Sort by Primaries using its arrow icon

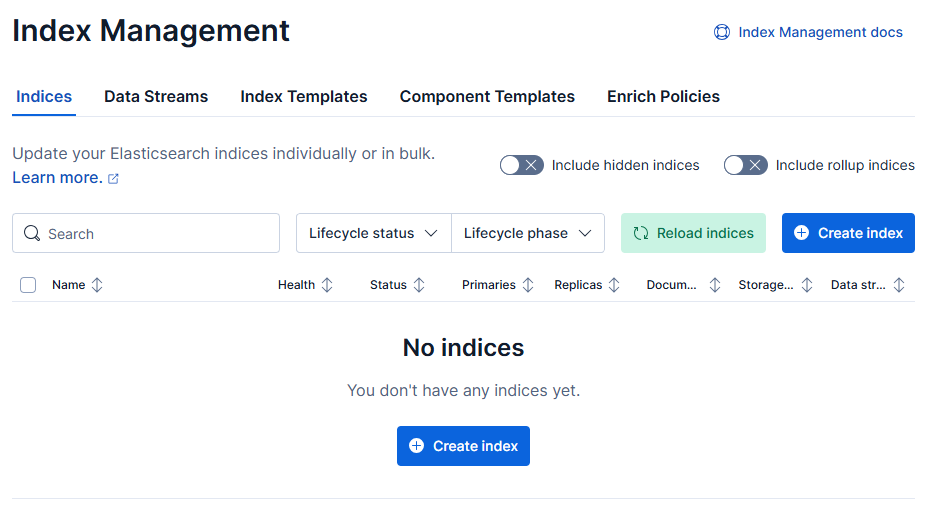tap(528, 285)
